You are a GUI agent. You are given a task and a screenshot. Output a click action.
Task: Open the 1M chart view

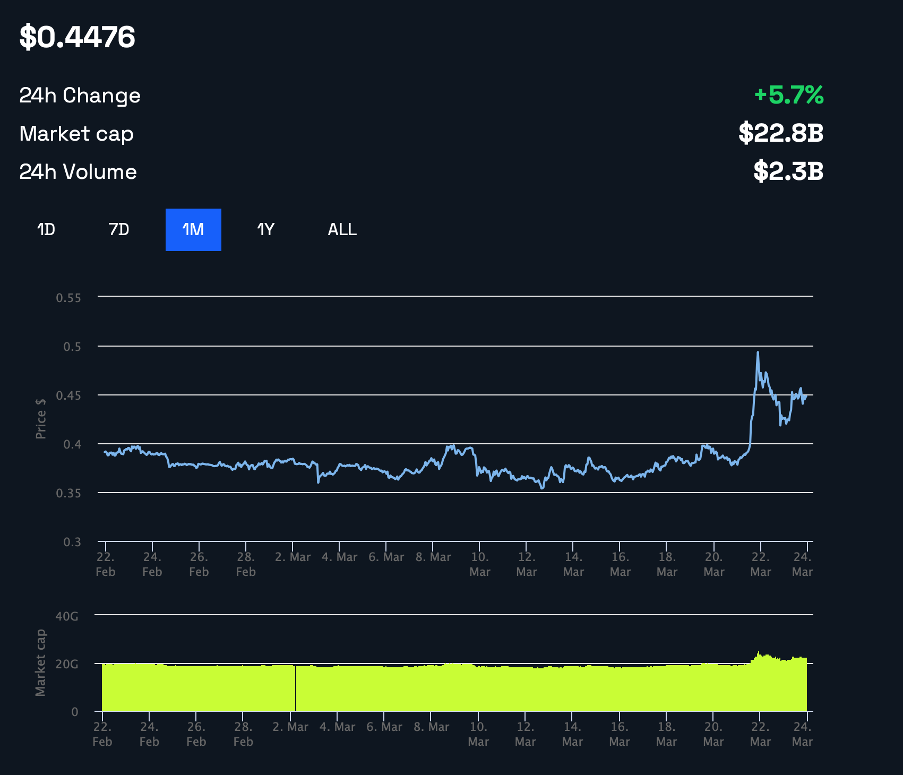point(193,229)
